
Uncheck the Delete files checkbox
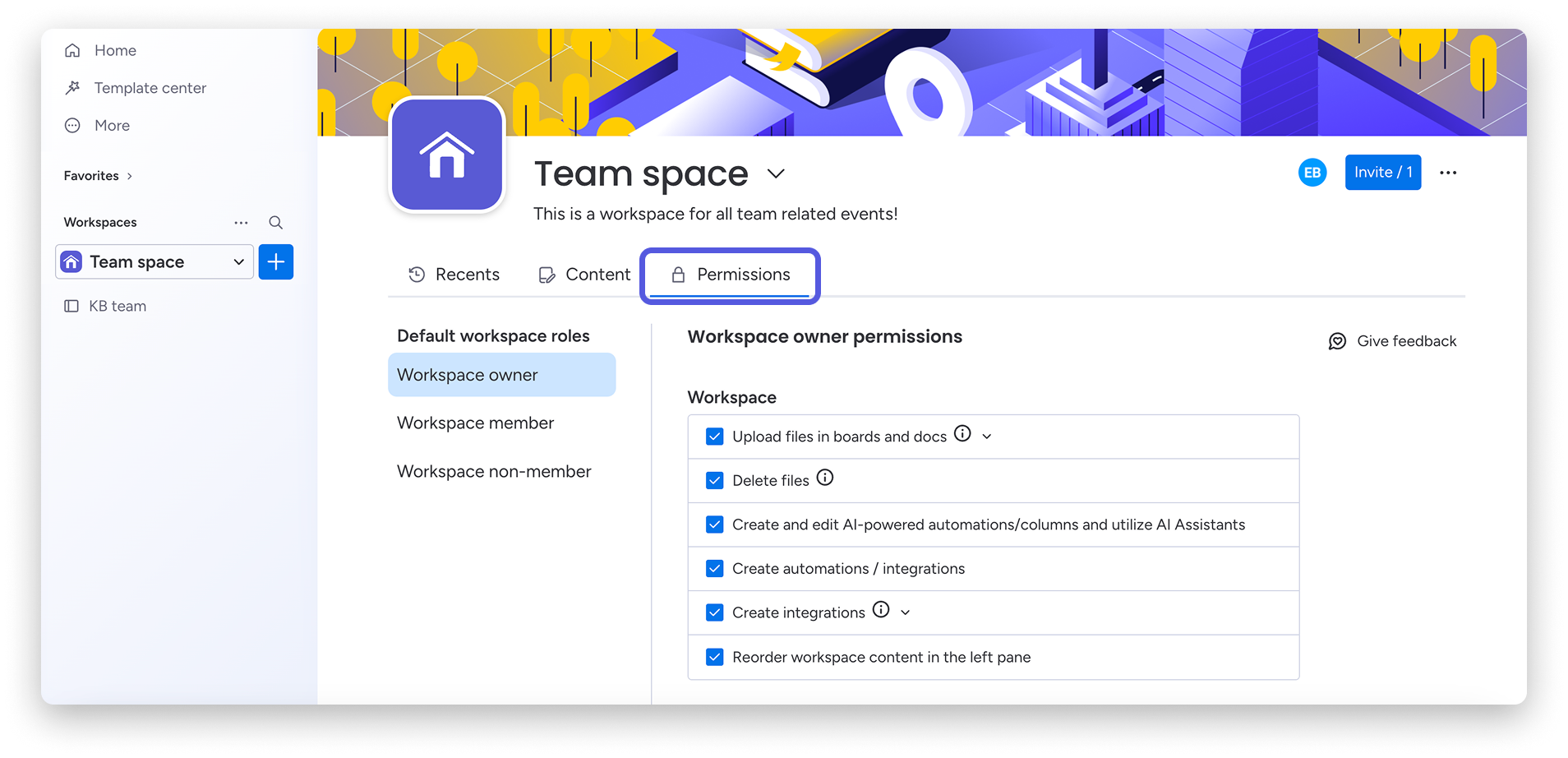[x=715, y=481]
